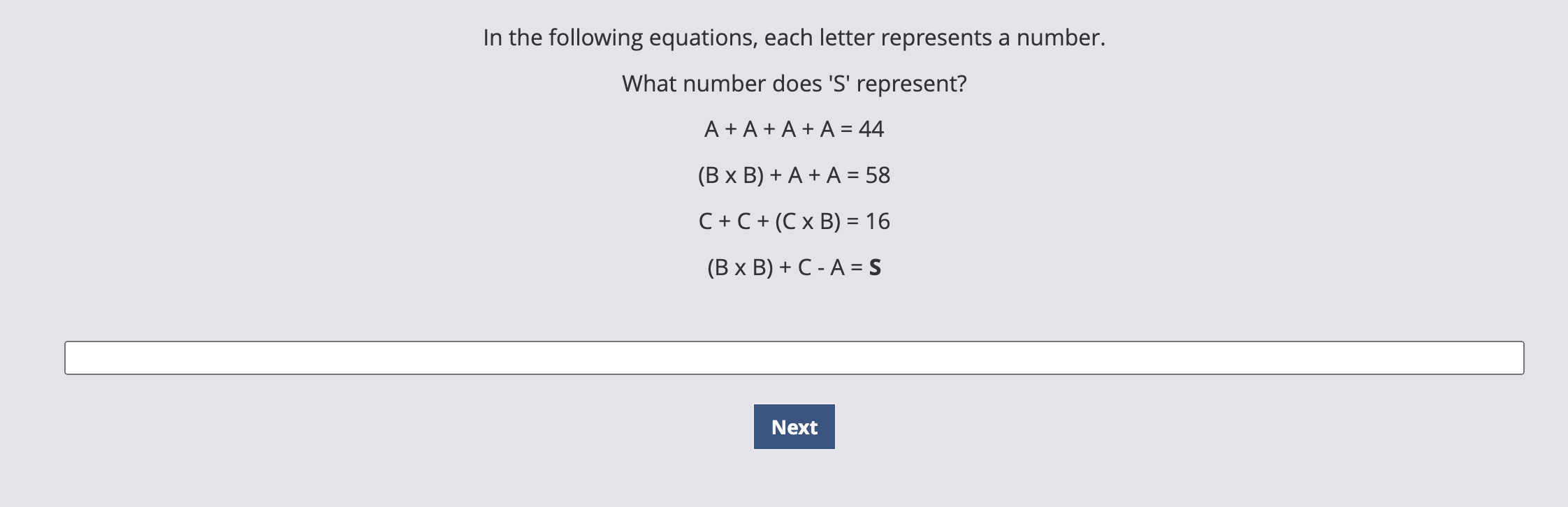The width and height of the screenshot is (1568, 507).
Task: Click the question asking what 'S' represents
Action: tap(794, 84)
